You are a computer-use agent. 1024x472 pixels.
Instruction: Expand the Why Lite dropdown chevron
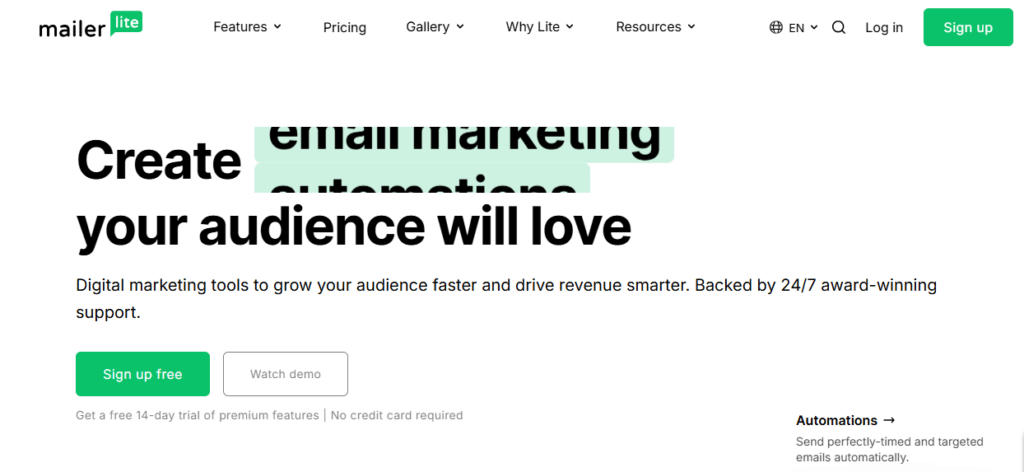click(570, 27)
